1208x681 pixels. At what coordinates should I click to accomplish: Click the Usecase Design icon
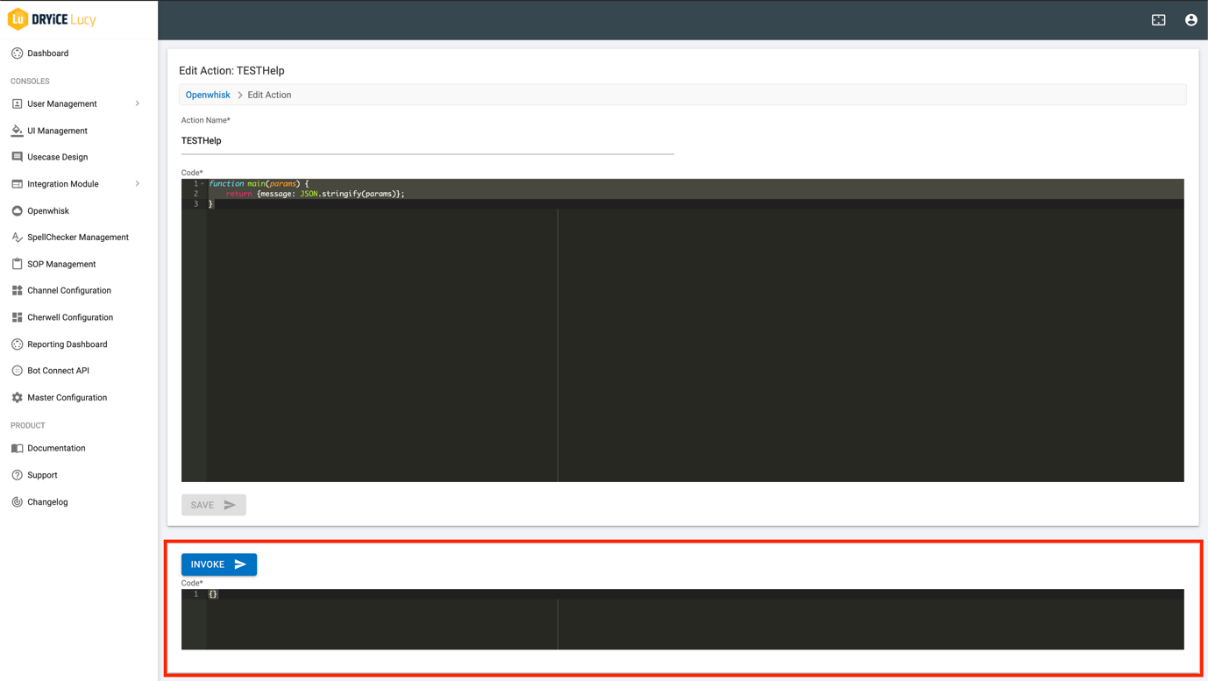point(17,157)
